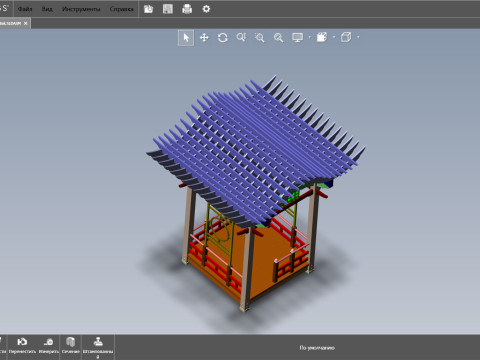The height and width of the screenshot is (360, 480).
Task: Activate the Rotate view tool
Action: [x=223, y=38]
